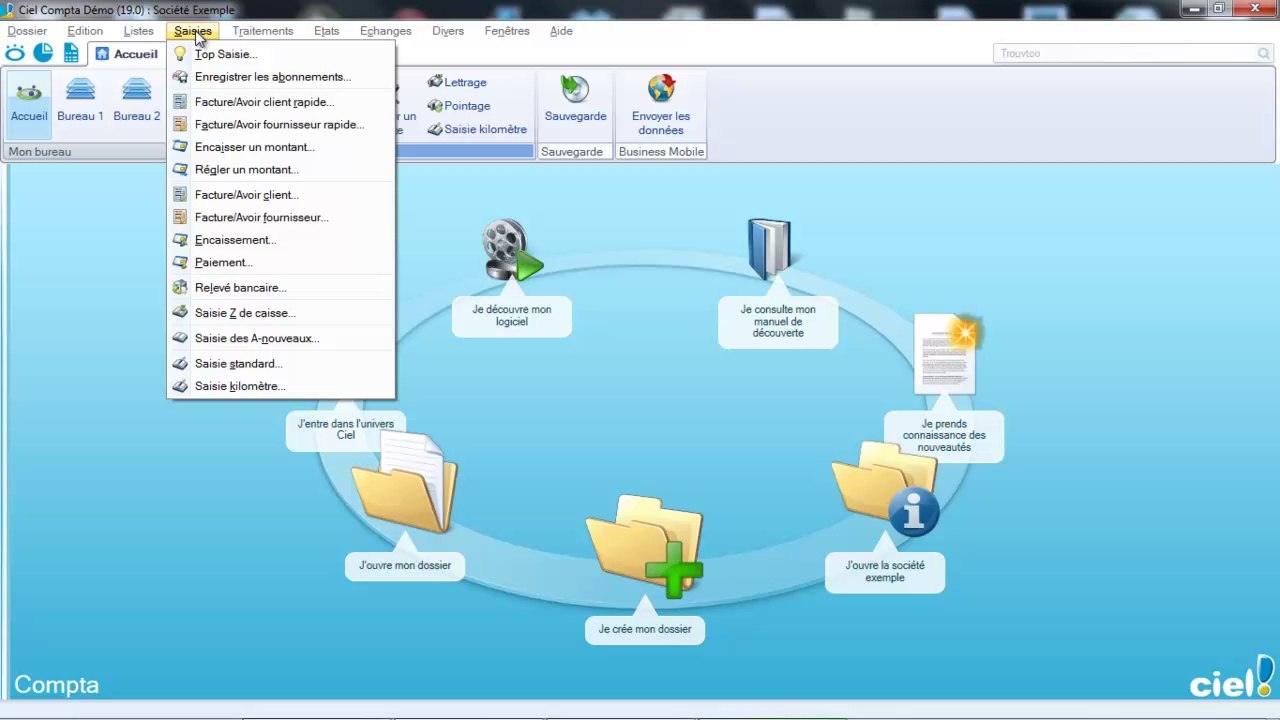Choose Saisie Z de caisse
Viewport: 1280px width, 720px height.
coord(281,313)
